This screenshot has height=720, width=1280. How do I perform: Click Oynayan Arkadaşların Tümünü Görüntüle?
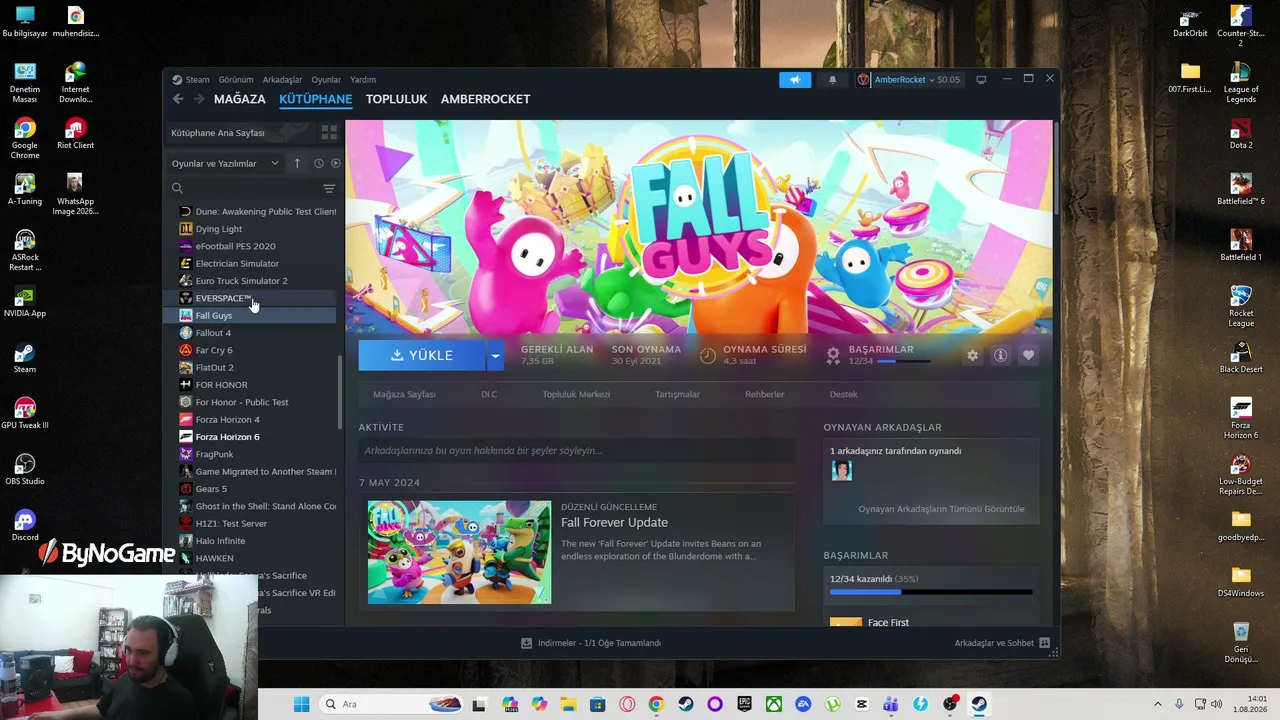[x=941, y=509]
